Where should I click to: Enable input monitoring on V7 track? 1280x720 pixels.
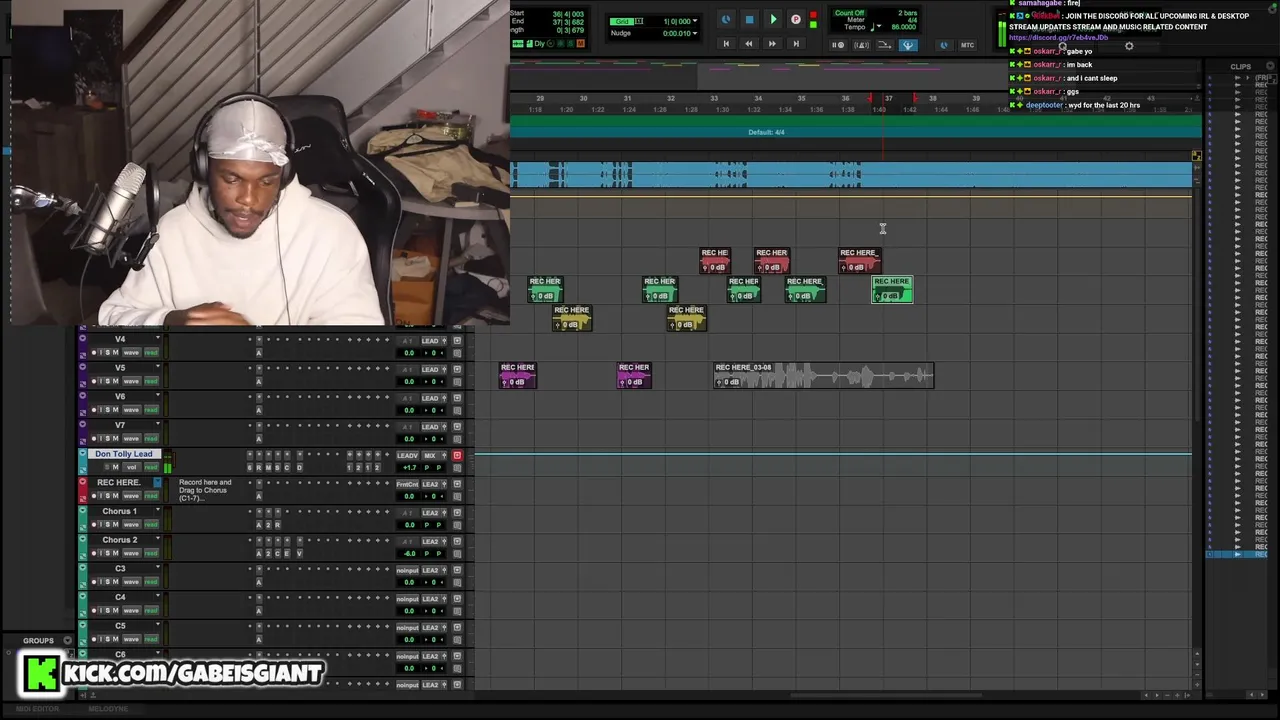point(101,439)
